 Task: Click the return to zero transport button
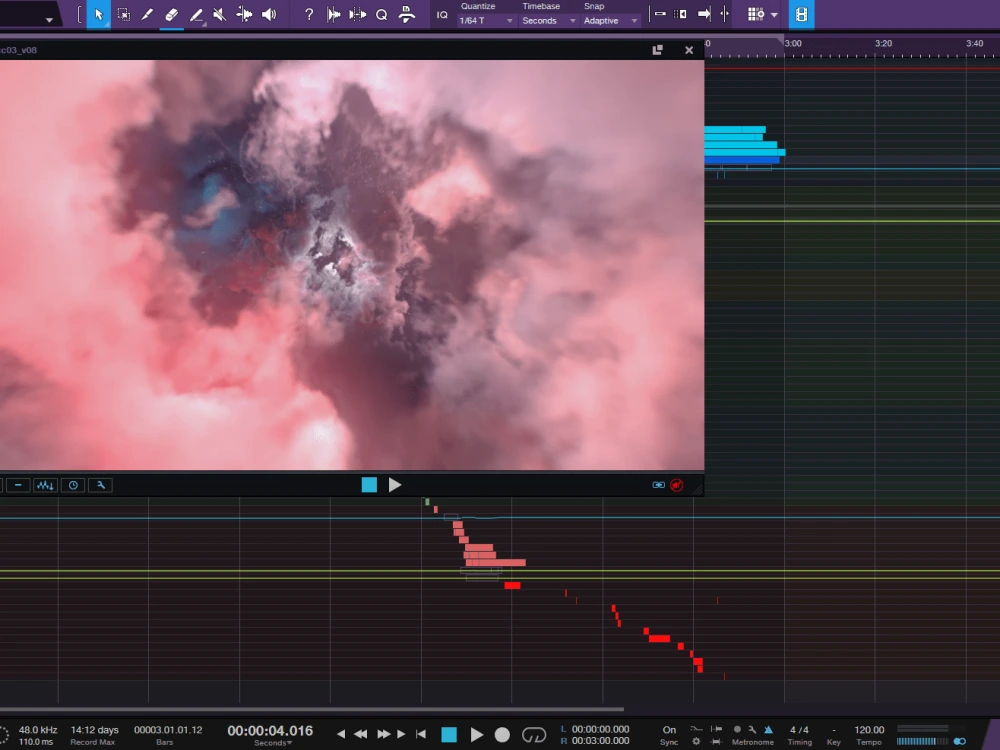pos(421,734)
